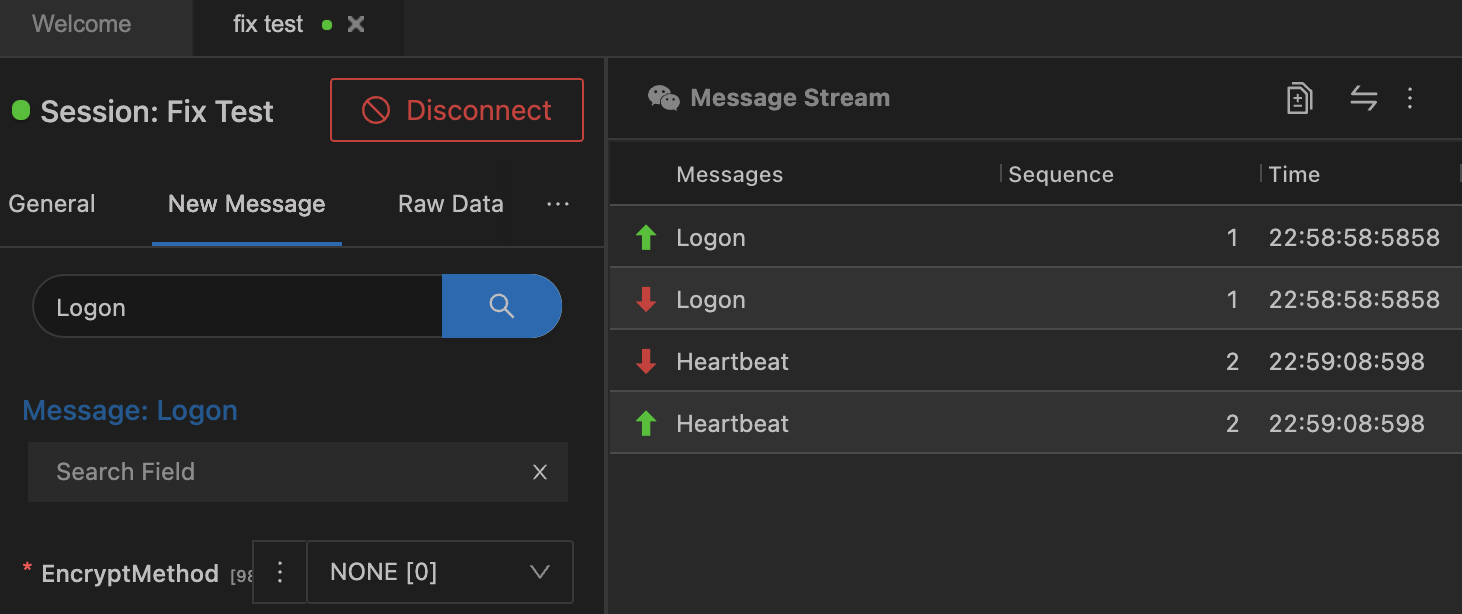The height and width of the screenshot is (614, 1462).
Task: Click the search magnifier icon button
Action: [x=502, y=307]
